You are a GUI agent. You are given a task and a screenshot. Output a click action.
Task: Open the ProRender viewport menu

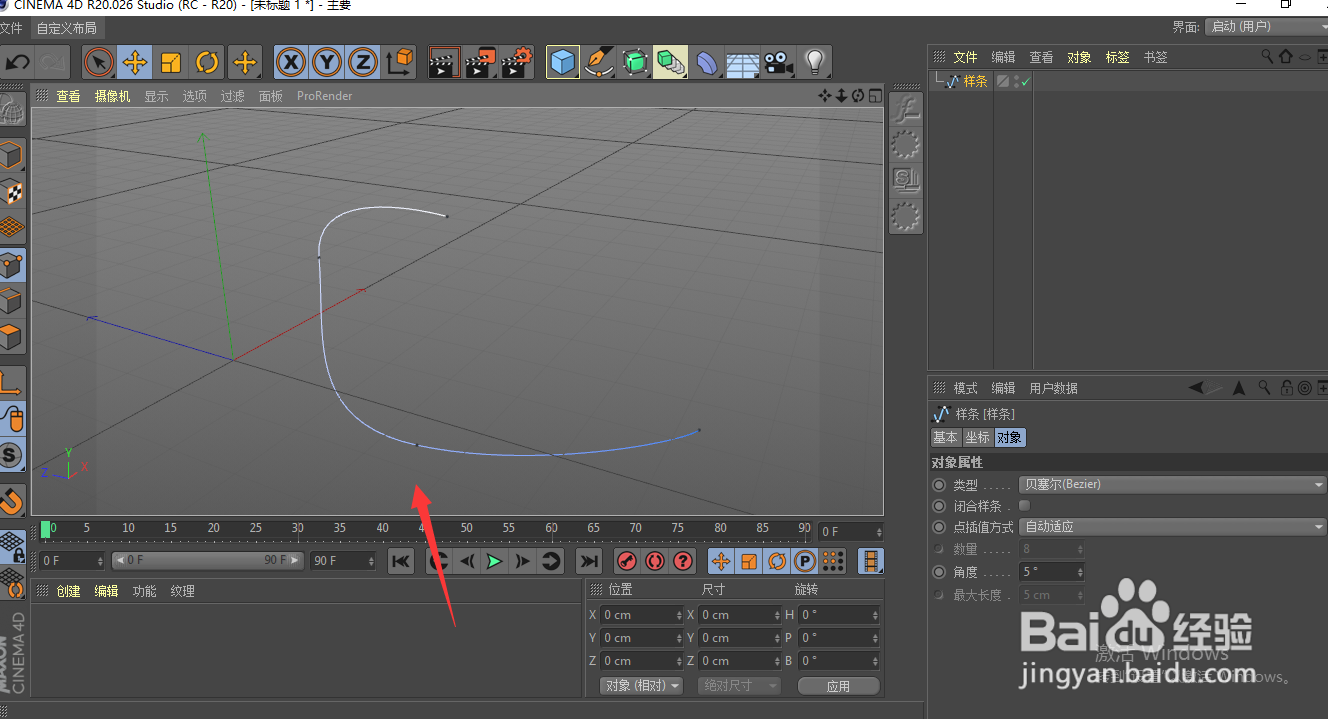click(324, 96)
